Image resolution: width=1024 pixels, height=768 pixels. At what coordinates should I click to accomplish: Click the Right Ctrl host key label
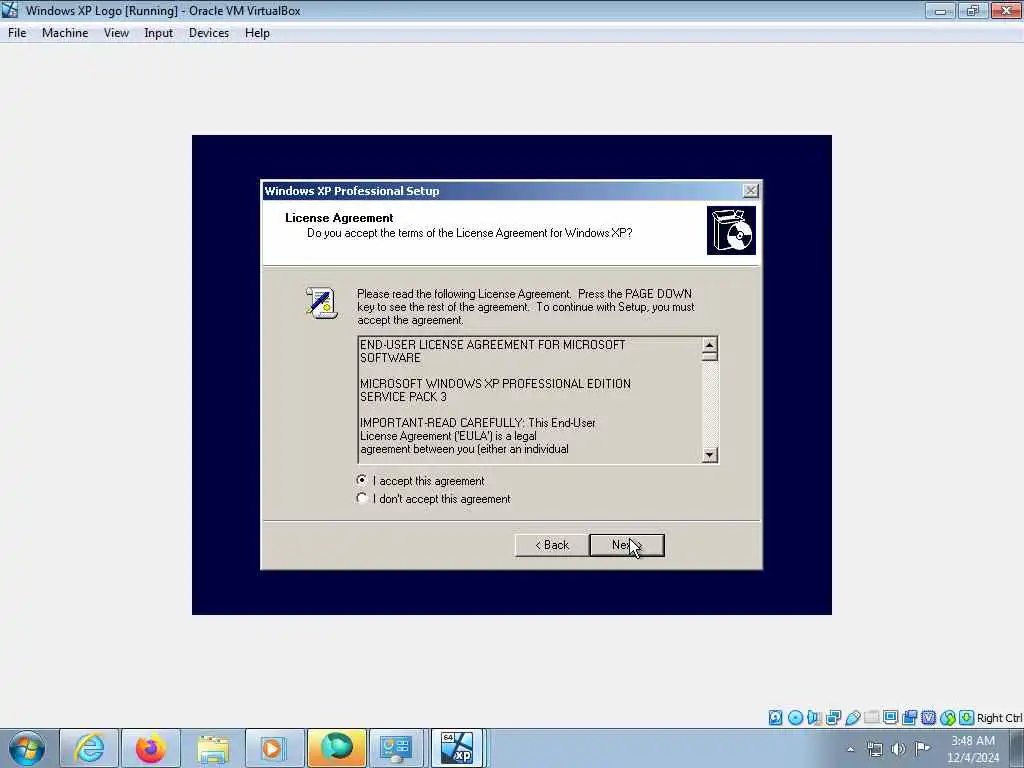(999, 718)
